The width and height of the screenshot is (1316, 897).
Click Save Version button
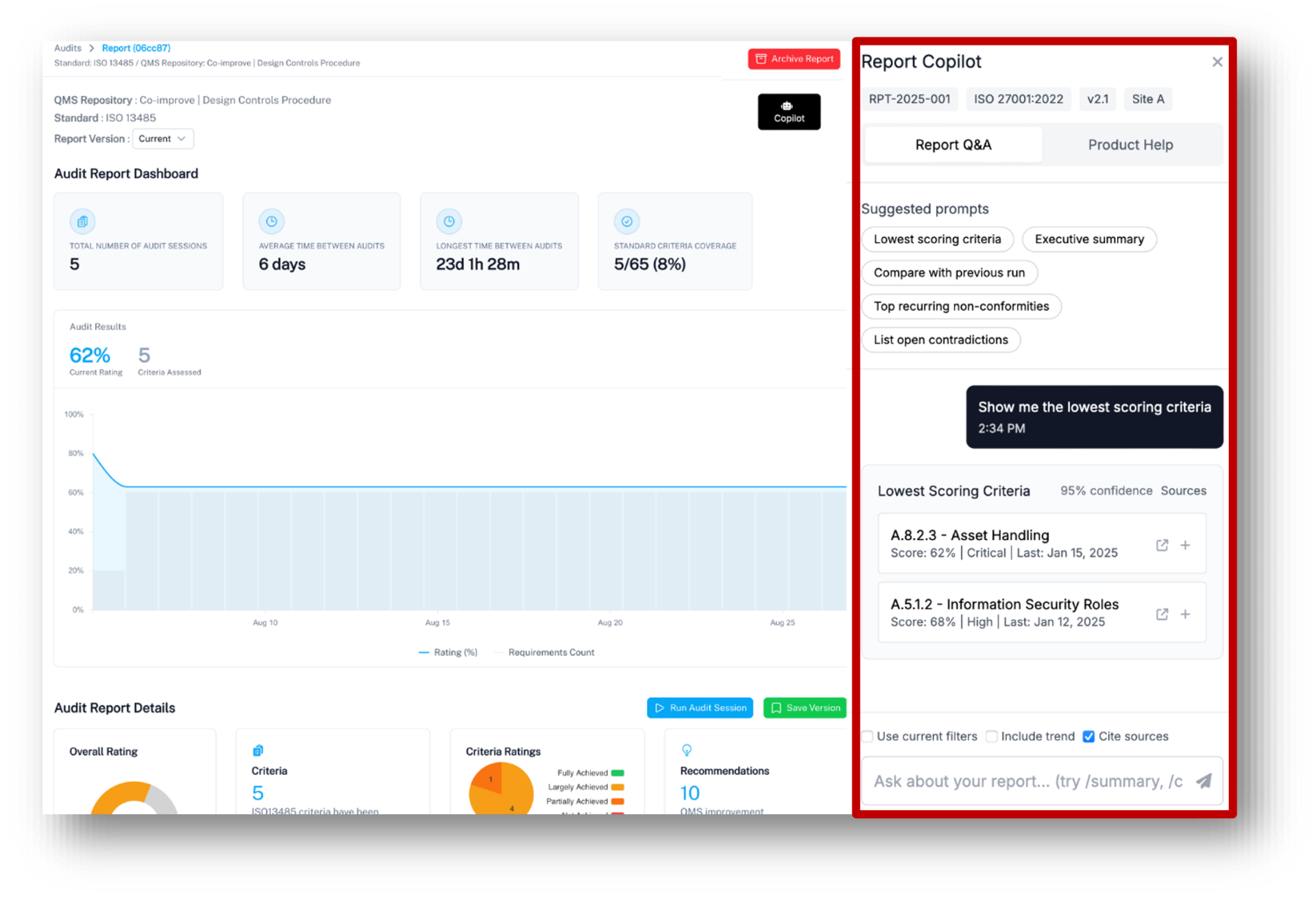pos(805,708)
